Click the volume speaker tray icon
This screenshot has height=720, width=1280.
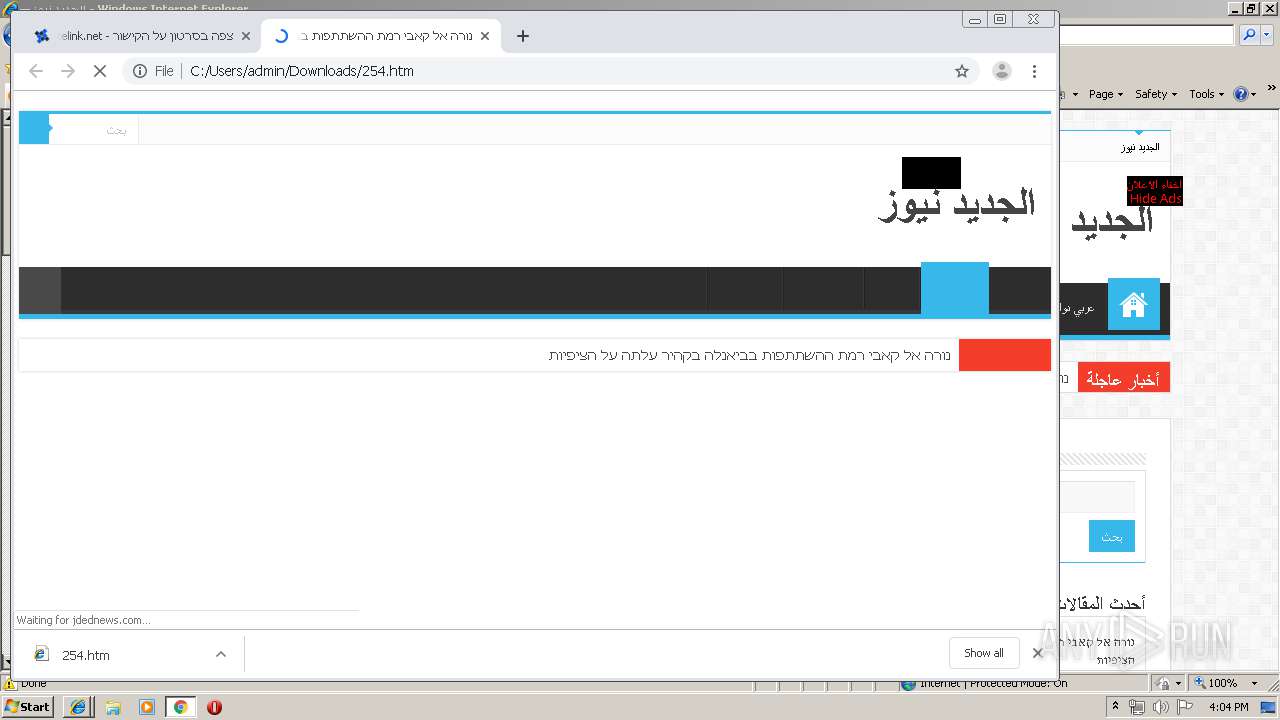tap(1160, 707)
